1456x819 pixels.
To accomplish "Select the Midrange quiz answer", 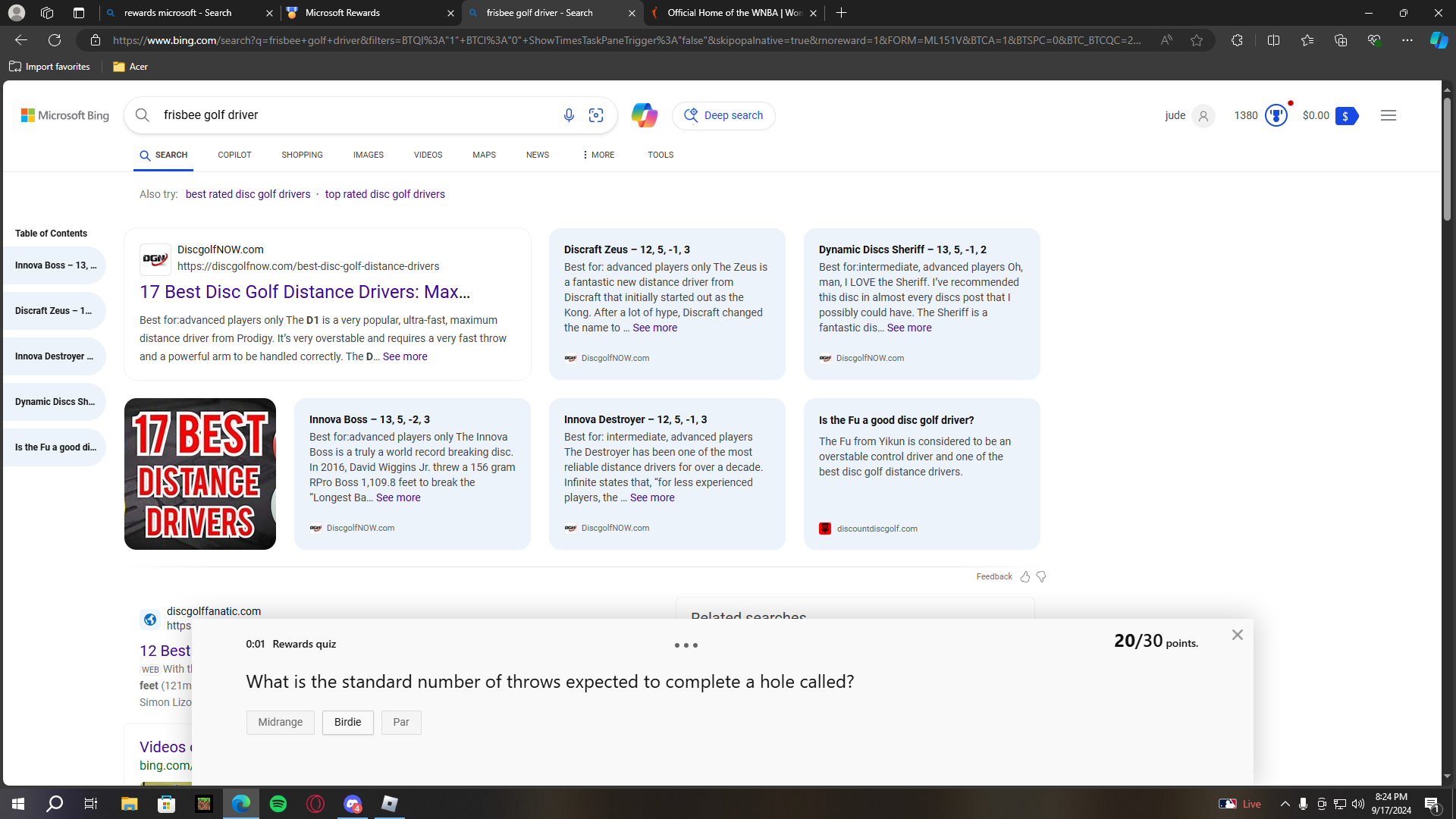I will click(280, 723).
